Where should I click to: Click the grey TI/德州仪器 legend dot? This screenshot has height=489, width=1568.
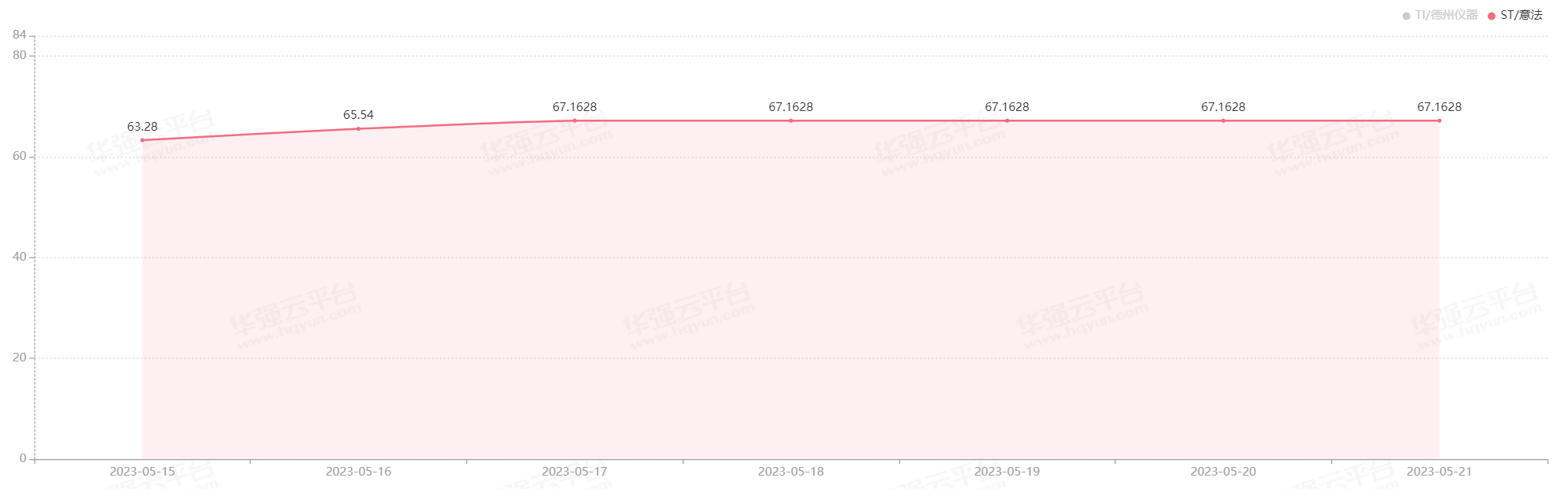1406,16
